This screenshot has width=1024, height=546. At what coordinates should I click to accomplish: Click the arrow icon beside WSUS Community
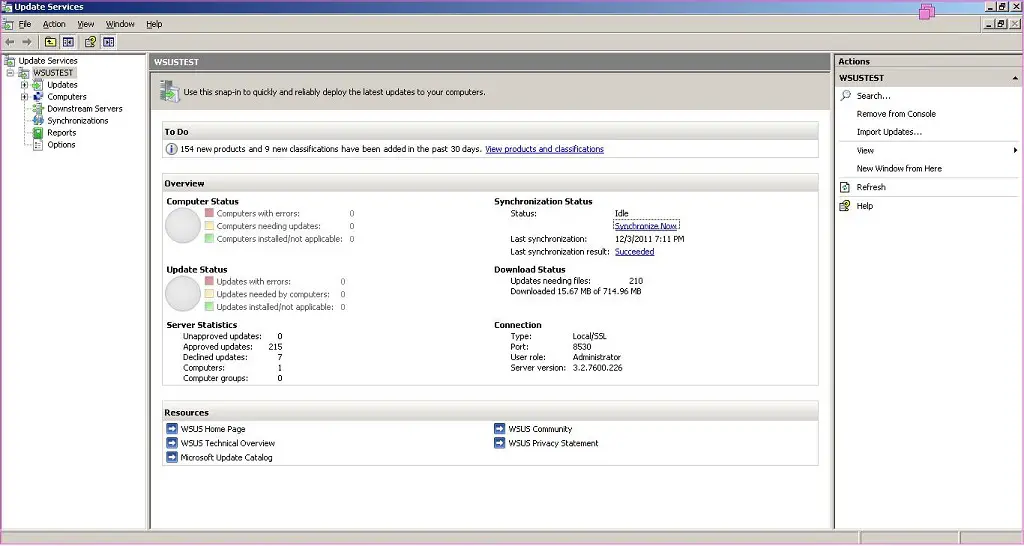click(x=500, y=428)
